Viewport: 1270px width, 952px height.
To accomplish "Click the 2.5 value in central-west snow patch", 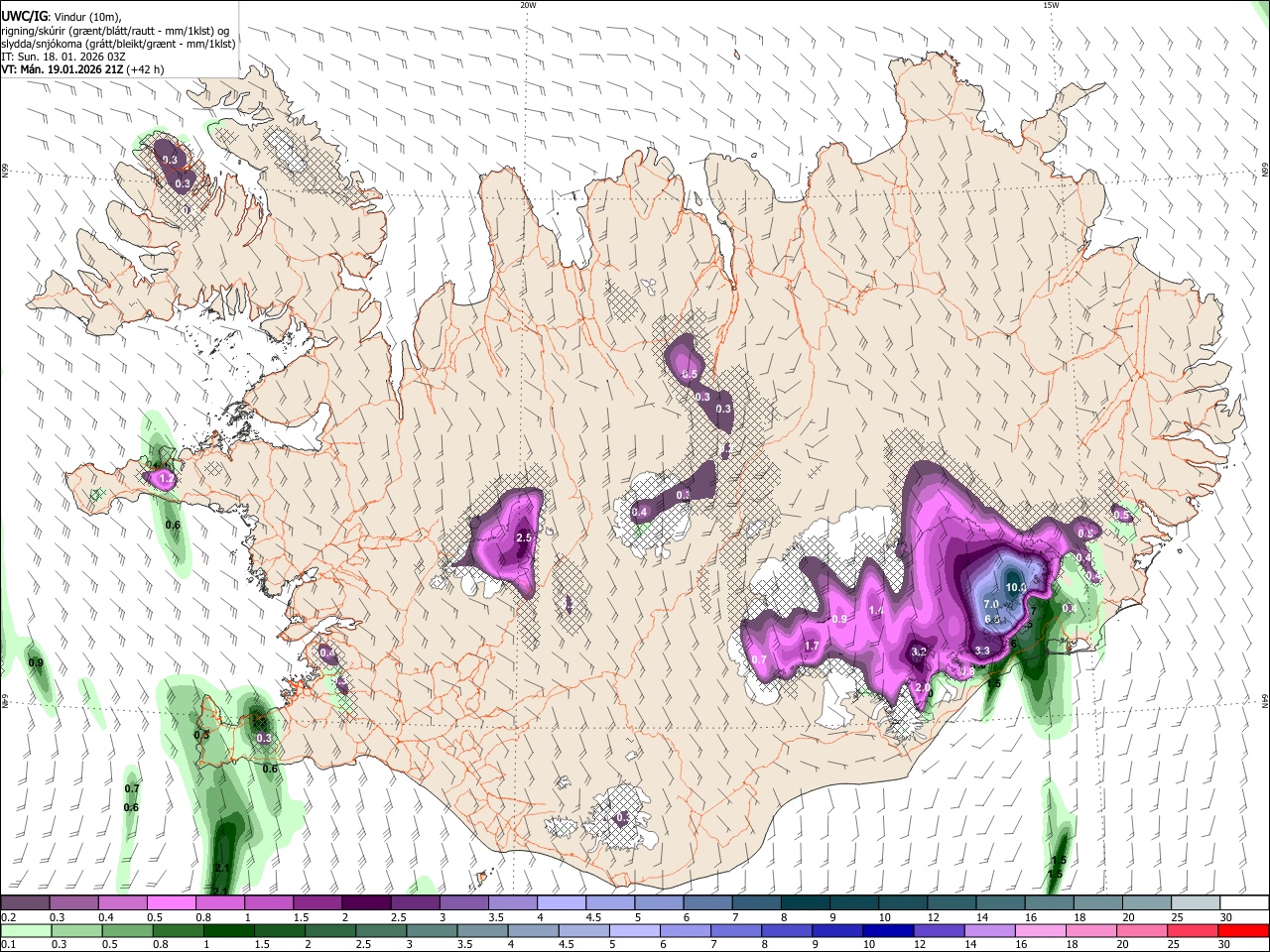I will (525, 537).
